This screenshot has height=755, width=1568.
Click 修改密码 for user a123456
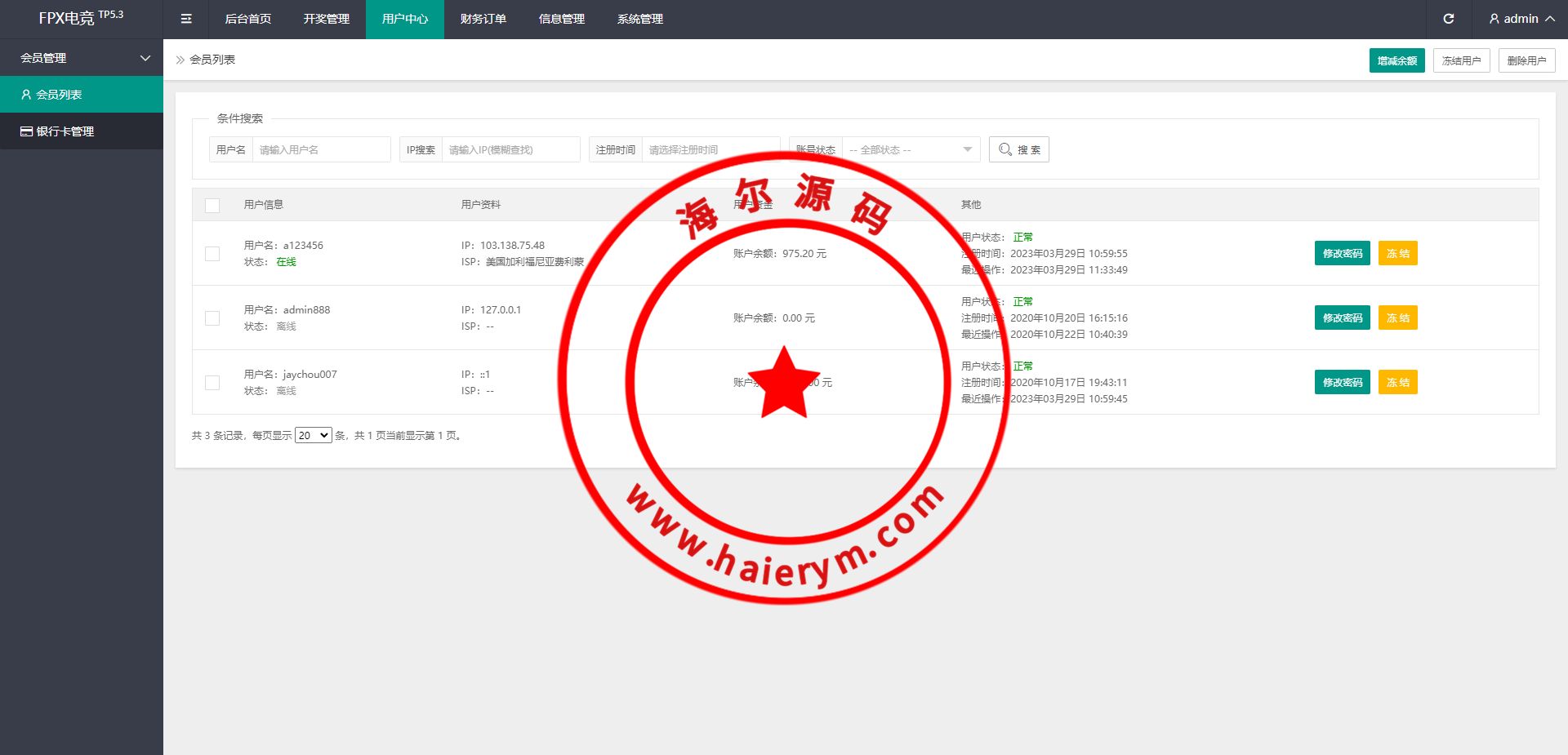coord(1342,254)
